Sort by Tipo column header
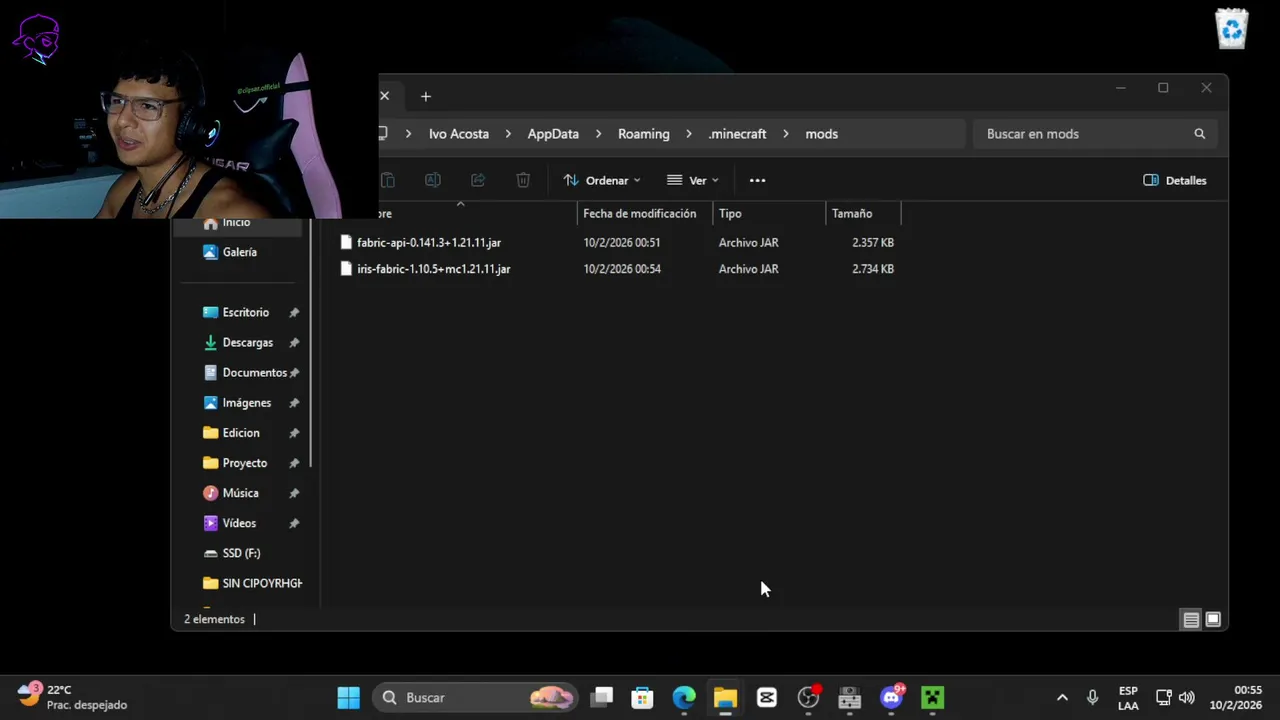The width and height of the screenshot is (1280, 720). [769, 213]
